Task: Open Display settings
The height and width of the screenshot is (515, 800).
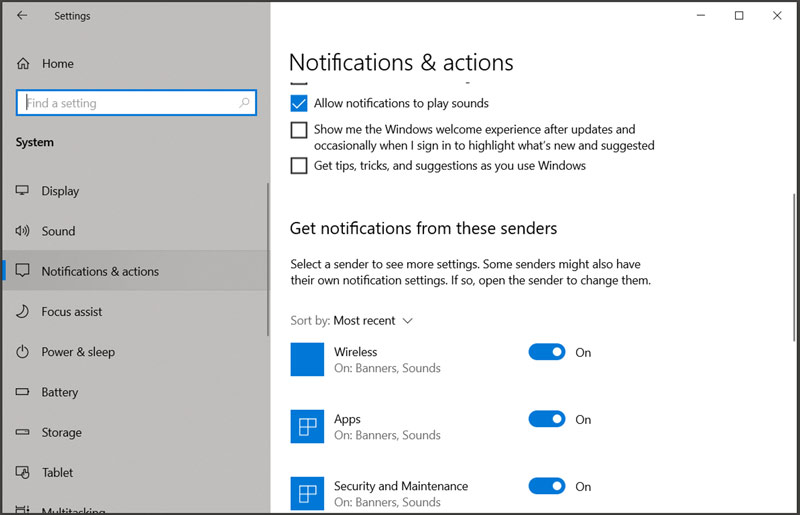Action: click(60, 191)
